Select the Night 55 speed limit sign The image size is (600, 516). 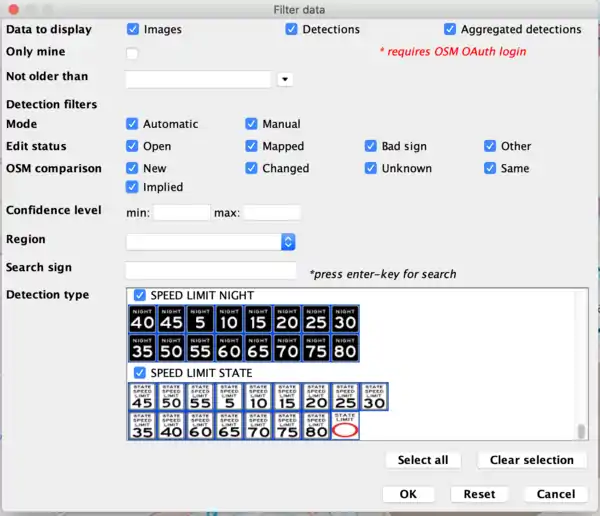click(201, 348)
